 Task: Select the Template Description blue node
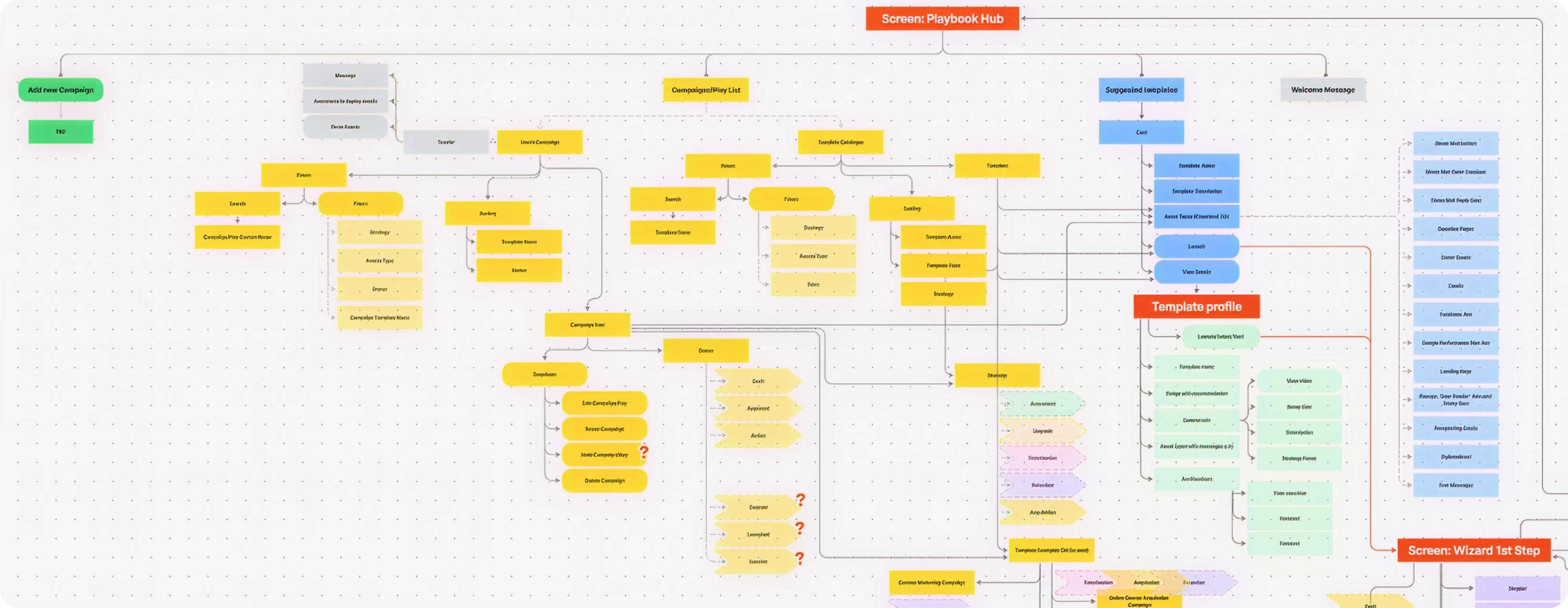(x=1198, y=191)
